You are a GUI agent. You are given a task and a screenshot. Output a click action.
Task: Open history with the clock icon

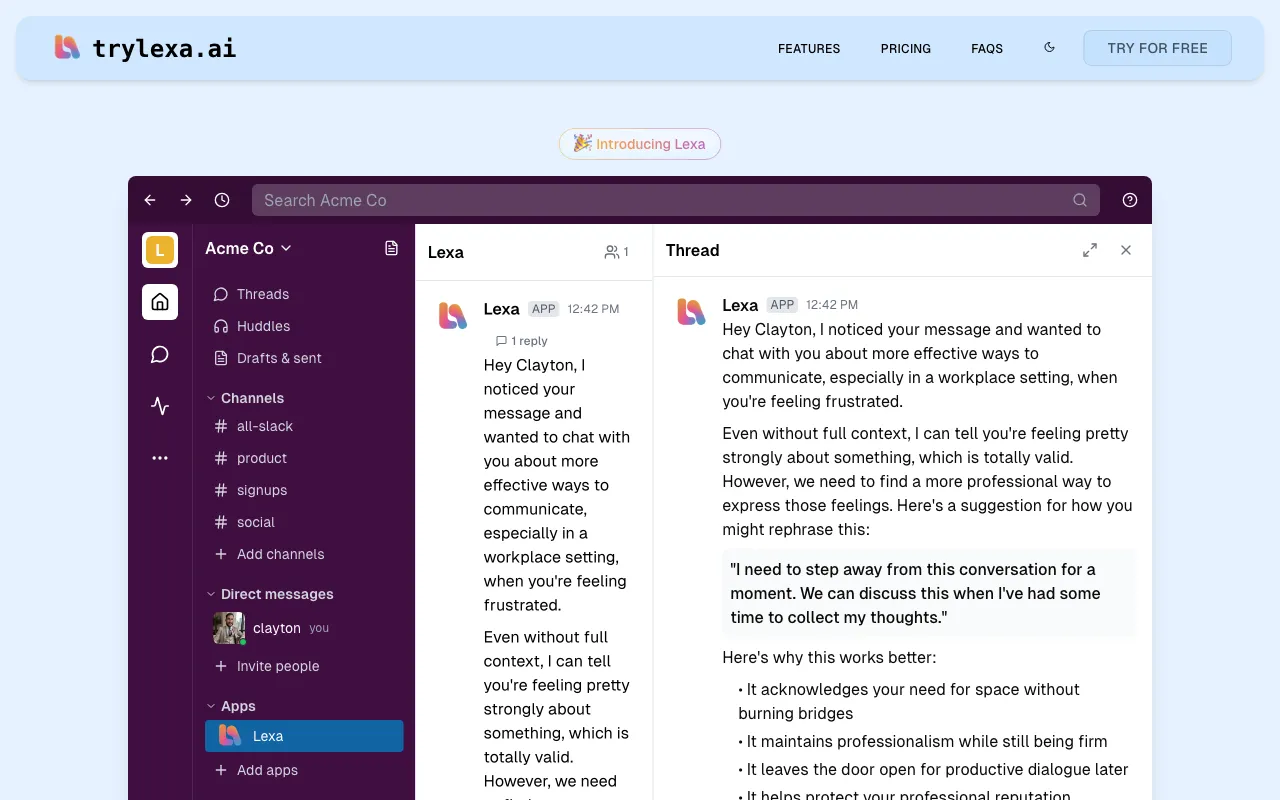coord(222,200)
